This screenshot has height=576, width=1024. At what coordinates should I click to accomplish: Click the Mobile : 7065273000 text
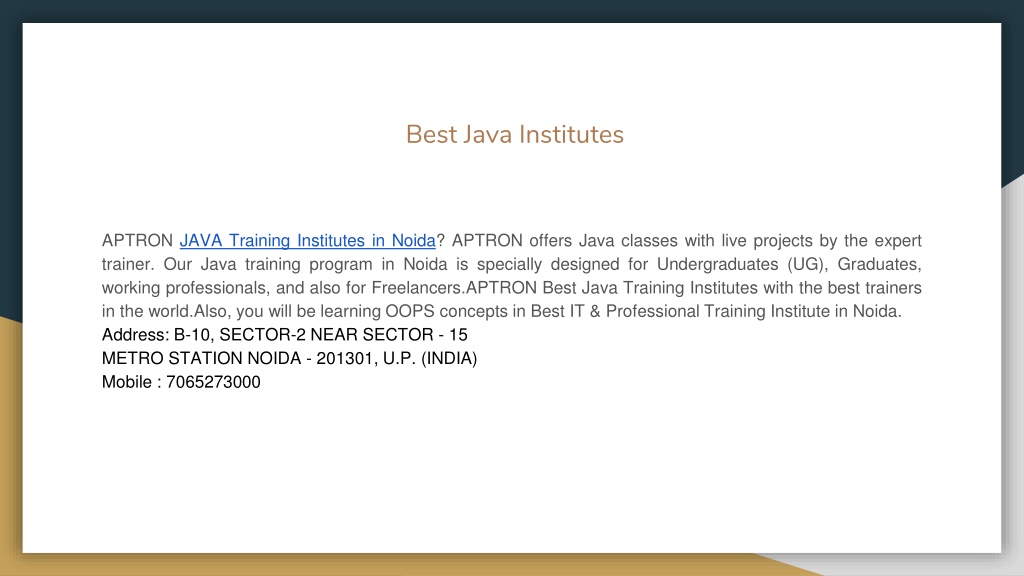(181, 382)
